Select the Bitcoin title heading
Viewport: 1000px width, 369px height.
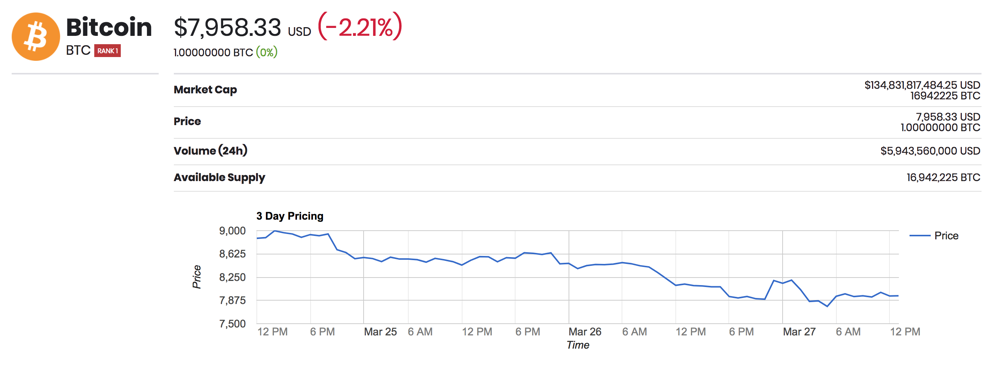coord(109,27)
